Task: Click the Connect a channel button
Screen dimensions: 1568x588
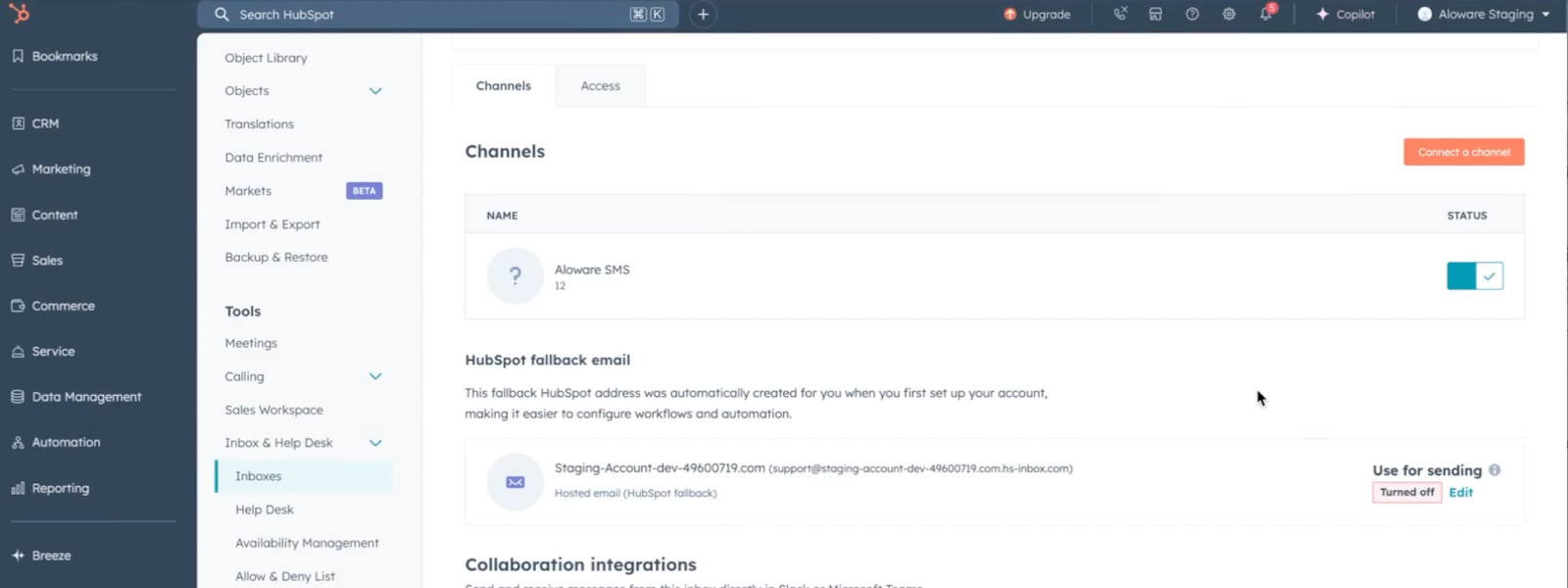Action: 1464,152
